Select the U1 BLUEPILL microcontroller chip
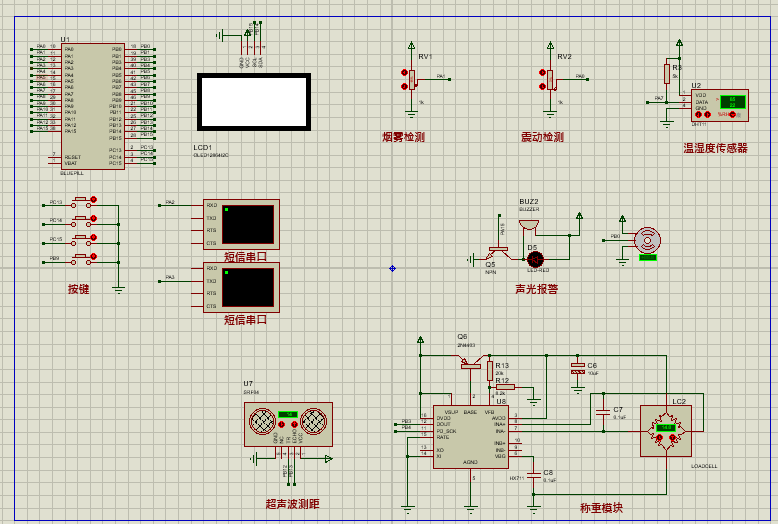The width and height of the screenshot is (778, 524). [93, 106]
